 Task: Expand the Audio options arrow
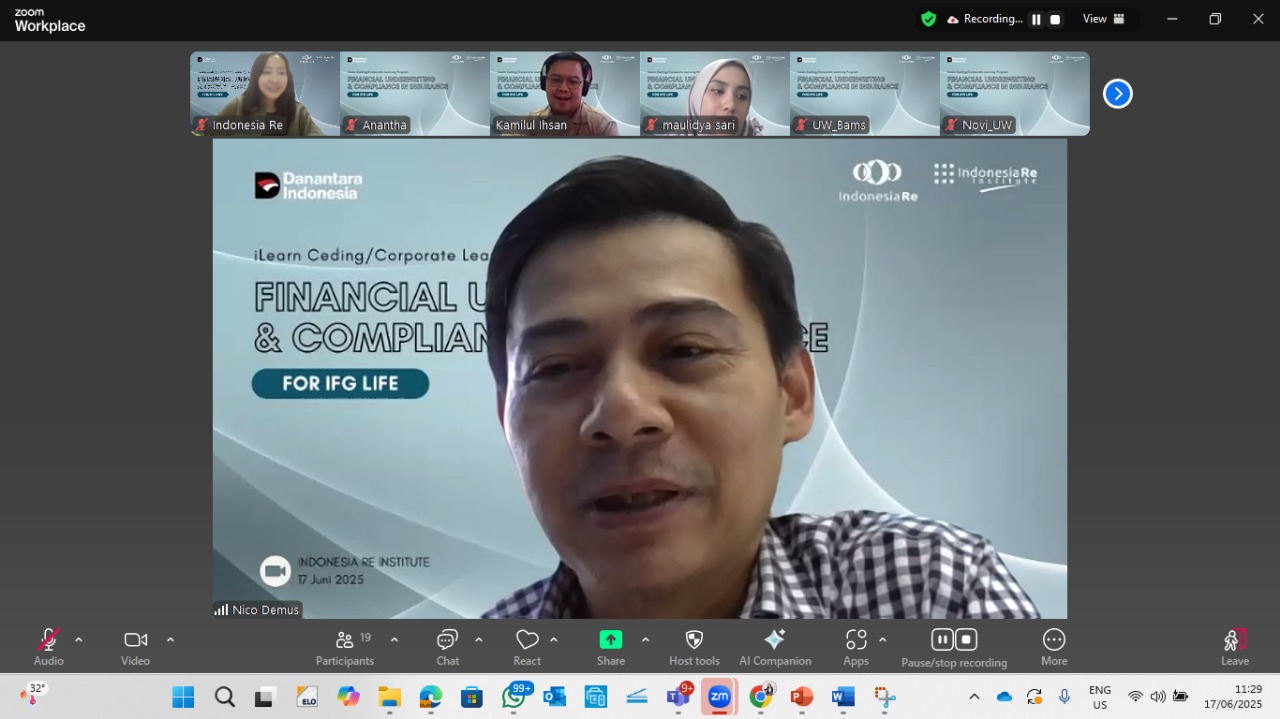[x=79, y=640]
